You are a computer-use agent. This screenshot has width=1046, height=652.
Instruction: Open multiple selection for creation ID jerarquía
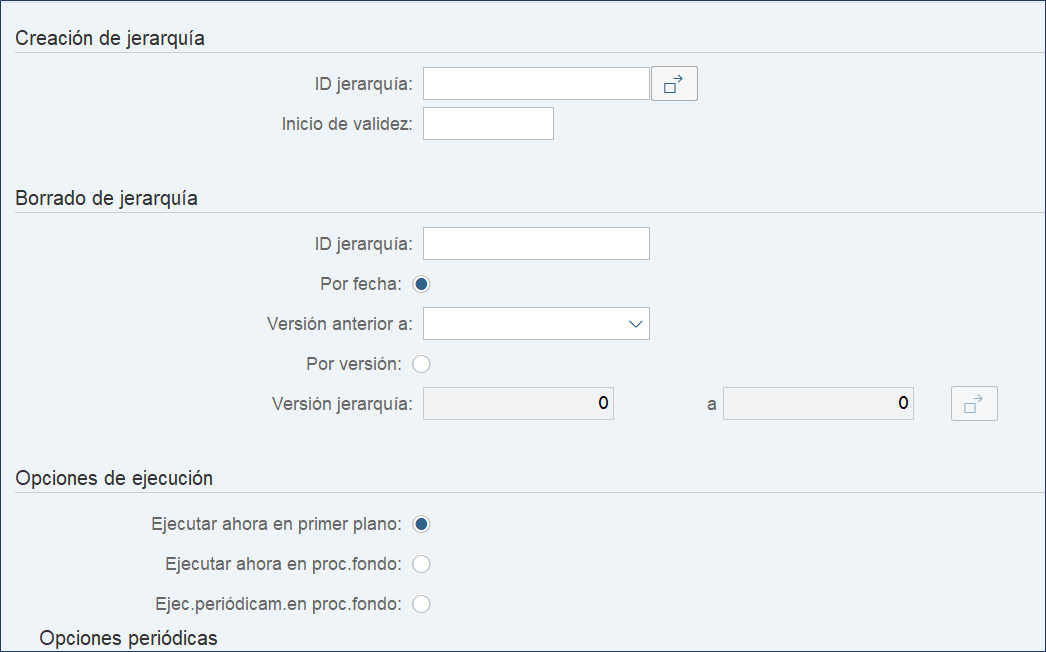pos(674,85)
